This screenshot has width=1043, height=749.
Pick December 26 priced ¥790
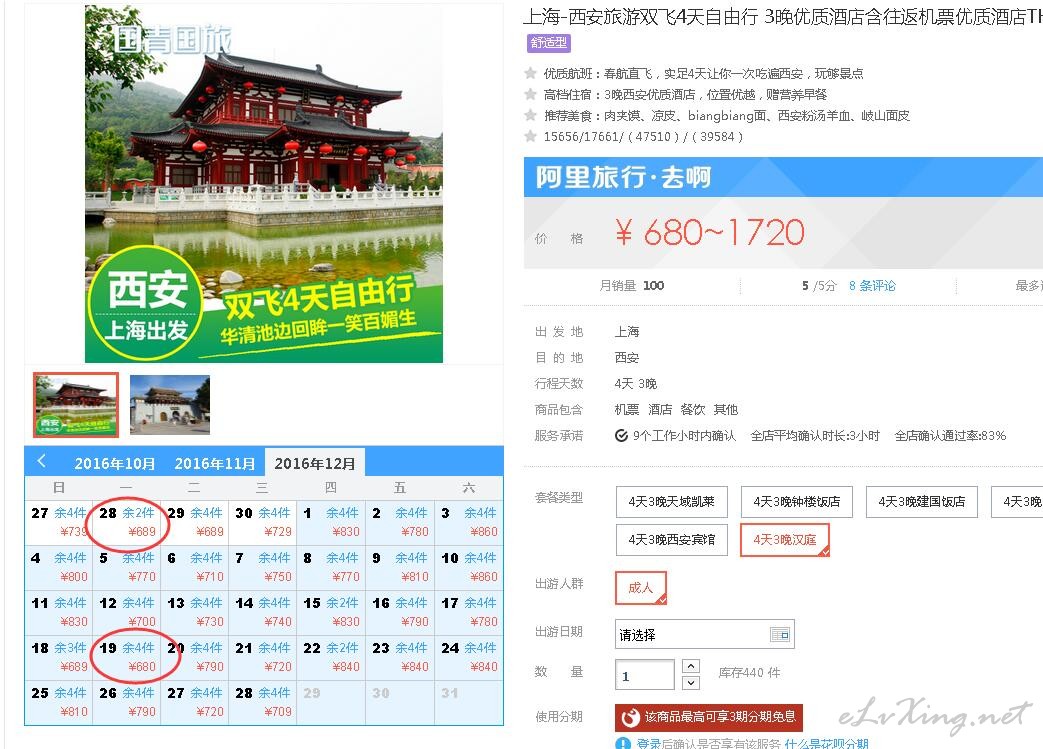(126, 702)
